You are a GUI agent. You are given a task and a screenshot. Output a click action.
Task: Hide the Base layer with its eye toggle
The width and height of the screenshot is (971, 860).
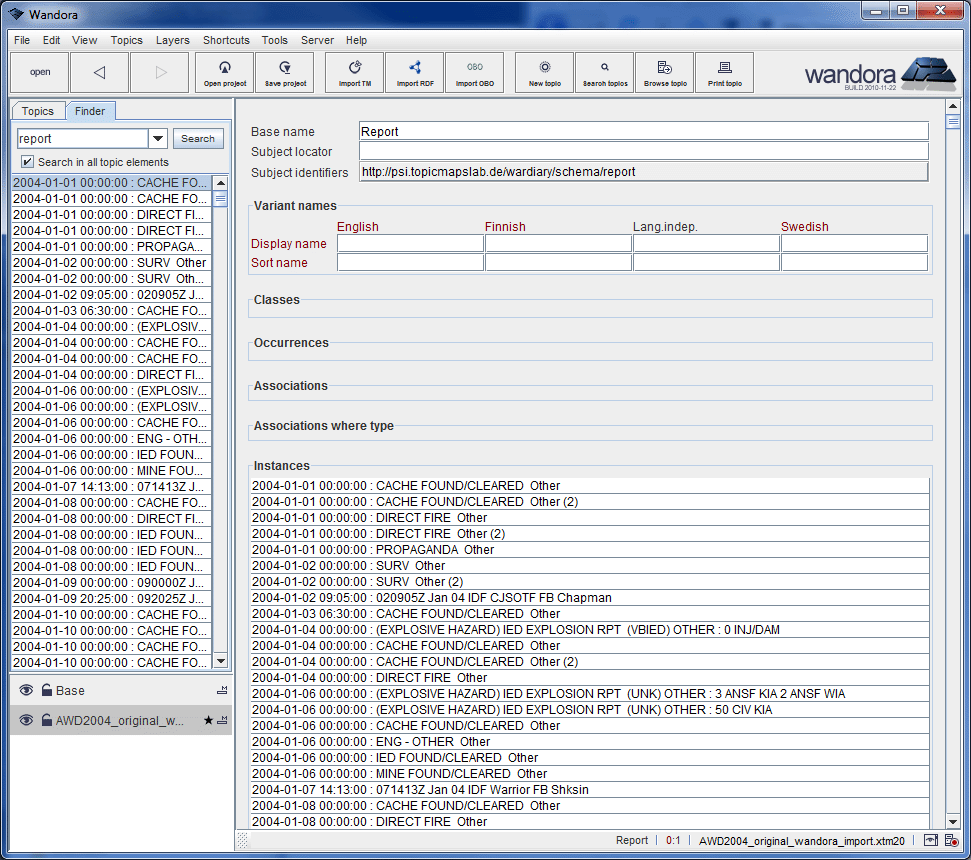click(x=24, y=690)
